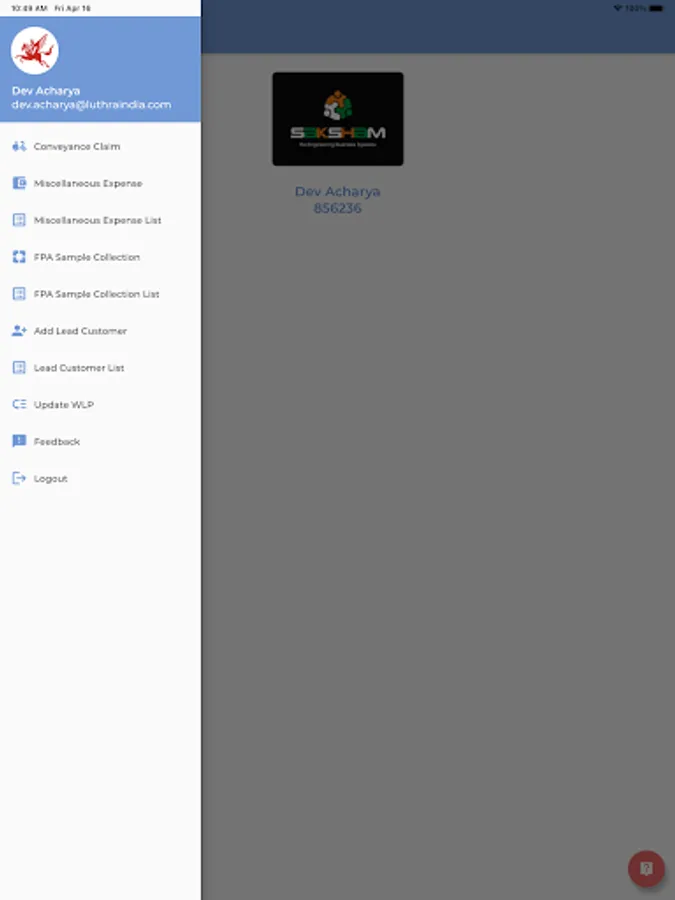
Task: Click the Miscellaneous Expense wallet icon
Action: pyautogui.click(x=19, y=183)
